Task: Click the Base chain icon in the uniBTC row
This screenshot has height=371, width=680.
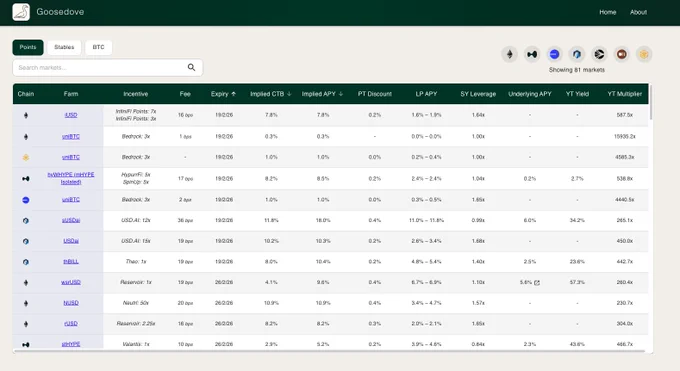Action: click(x=26, y=200)
